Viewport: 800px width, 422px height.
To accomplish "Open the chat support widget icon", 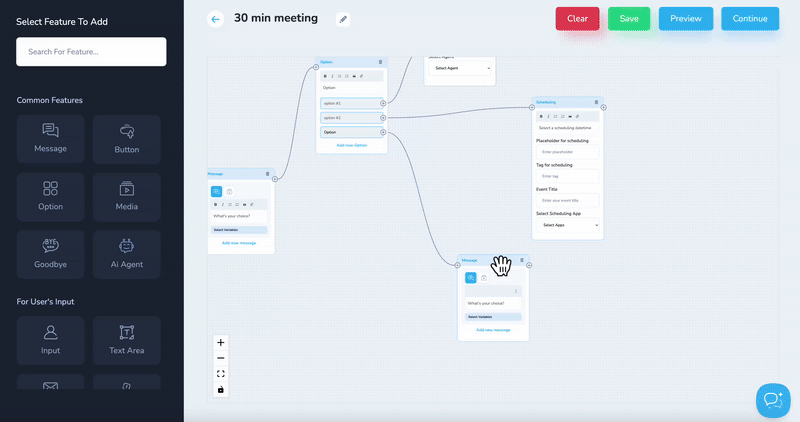I will [772, 399].
